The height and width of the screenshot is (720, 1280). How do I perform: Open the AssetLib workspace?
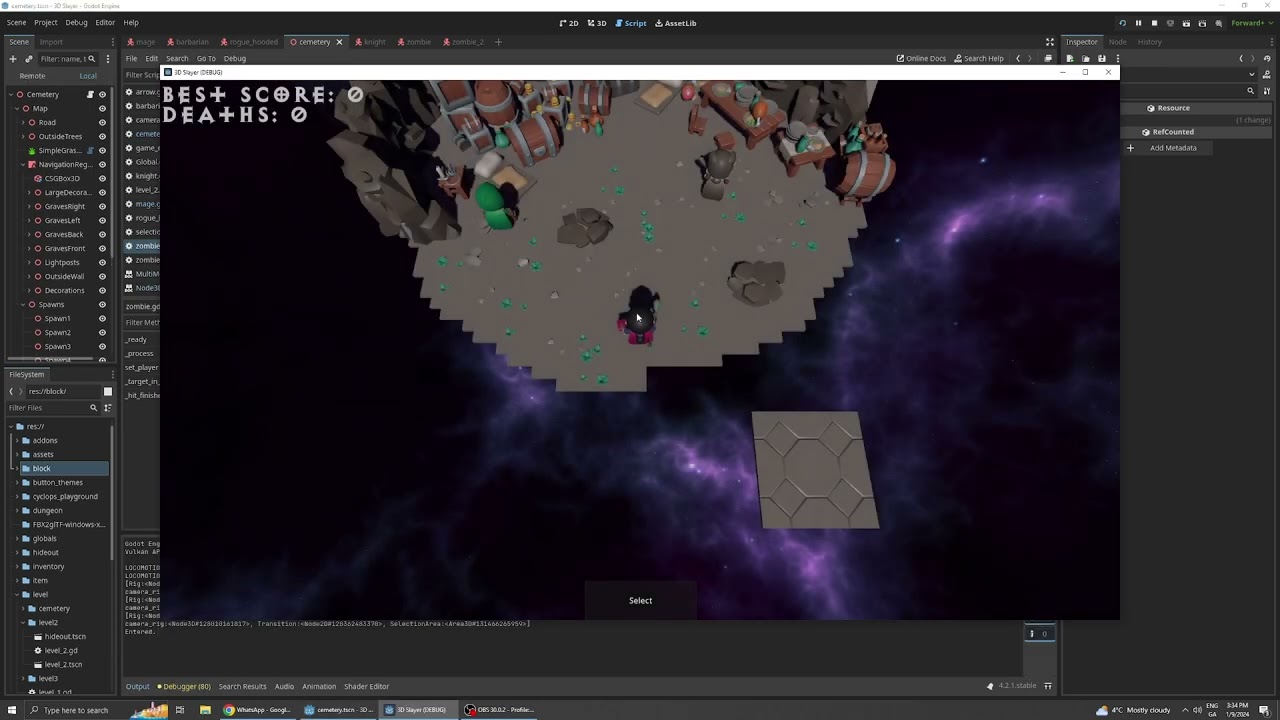(676, 23)
